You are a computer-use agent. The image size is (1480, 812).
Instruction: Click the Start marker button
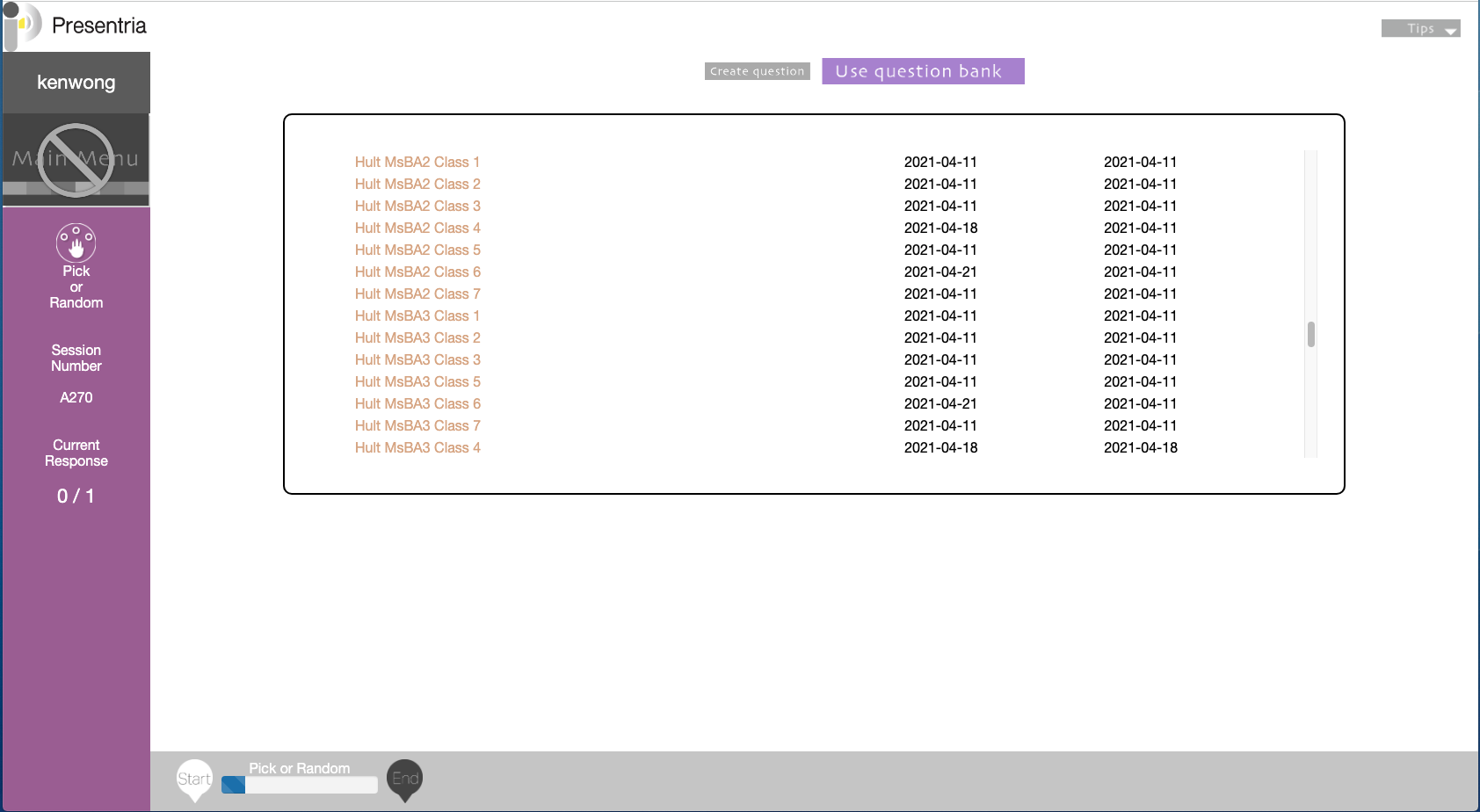194,779
